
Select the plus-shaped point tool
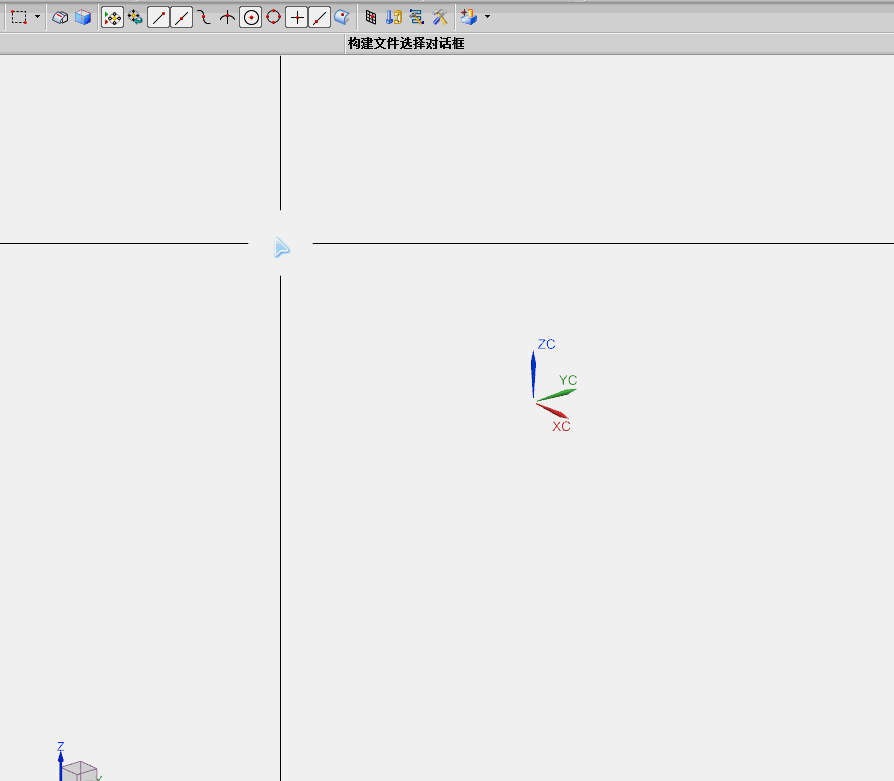[296, 17]
